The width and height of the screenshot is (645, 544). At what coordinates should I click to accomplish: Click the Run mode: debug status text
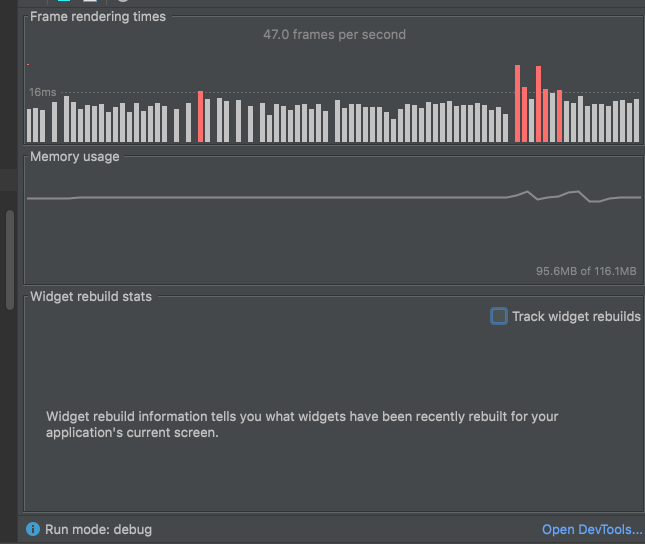pyautogui.click(x=98, y=530)
